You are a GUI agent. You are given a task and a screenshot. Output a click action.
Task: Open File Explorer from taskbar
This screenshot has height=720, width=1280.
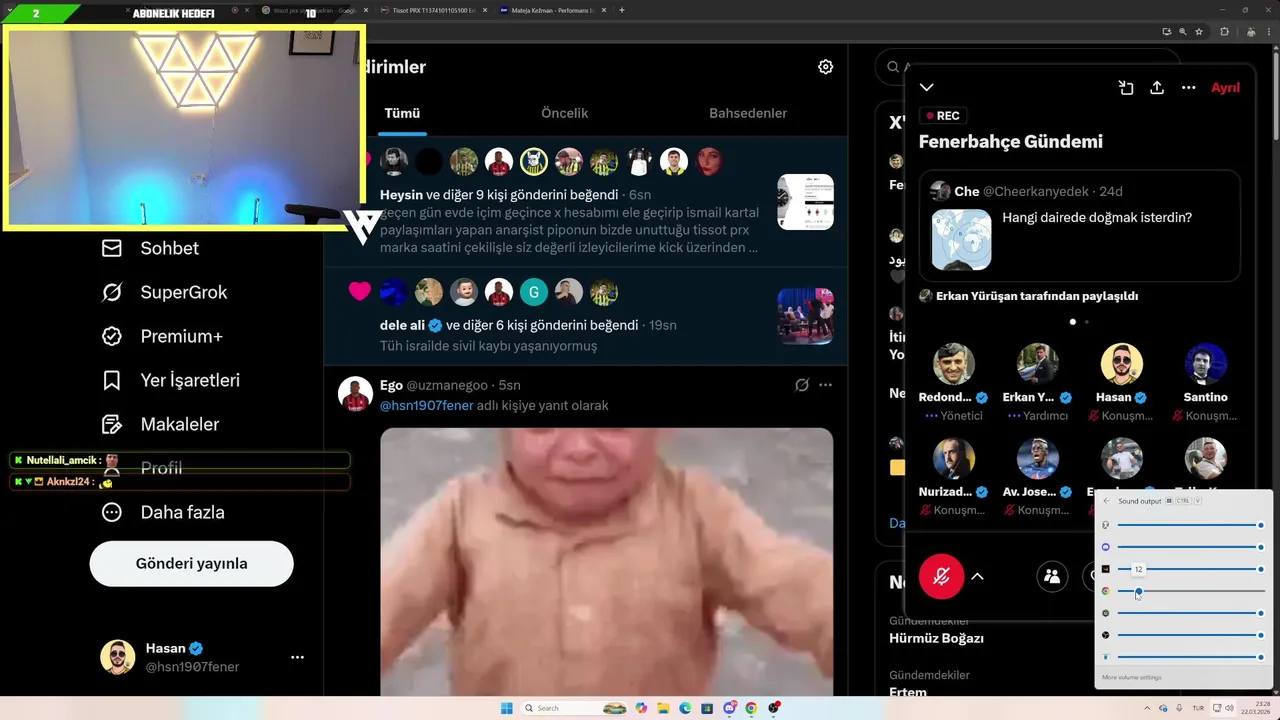click(663, 708)
